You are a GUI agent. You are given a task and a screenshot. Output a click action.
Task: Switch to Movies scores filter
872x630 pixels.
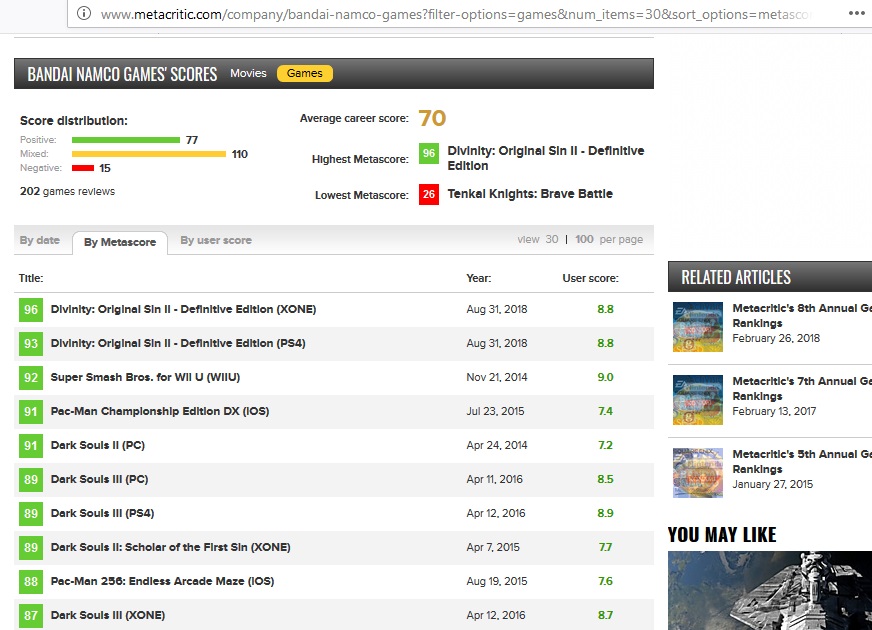(248, 73)
